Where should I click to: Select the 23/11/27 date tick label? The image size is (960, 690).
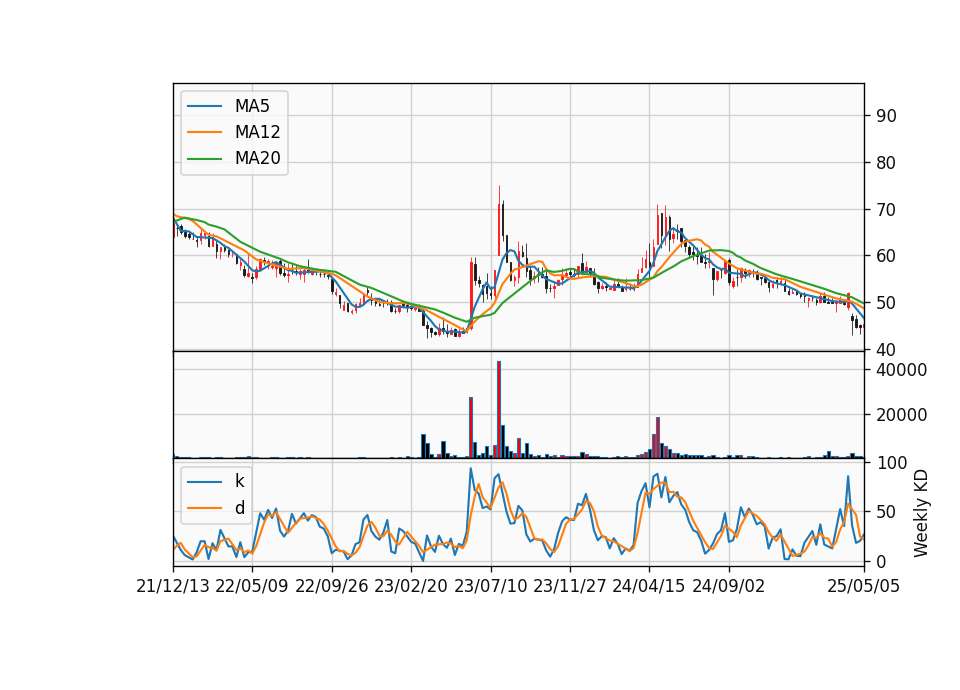(x=570, y=586)
